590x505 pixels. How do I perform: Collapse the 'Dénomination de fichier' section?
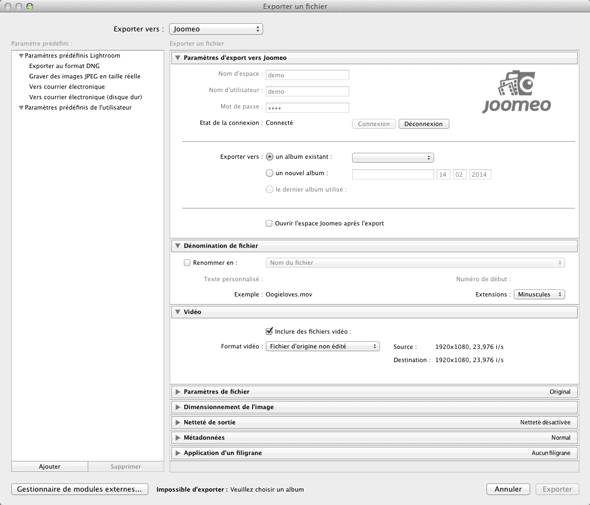178,246
